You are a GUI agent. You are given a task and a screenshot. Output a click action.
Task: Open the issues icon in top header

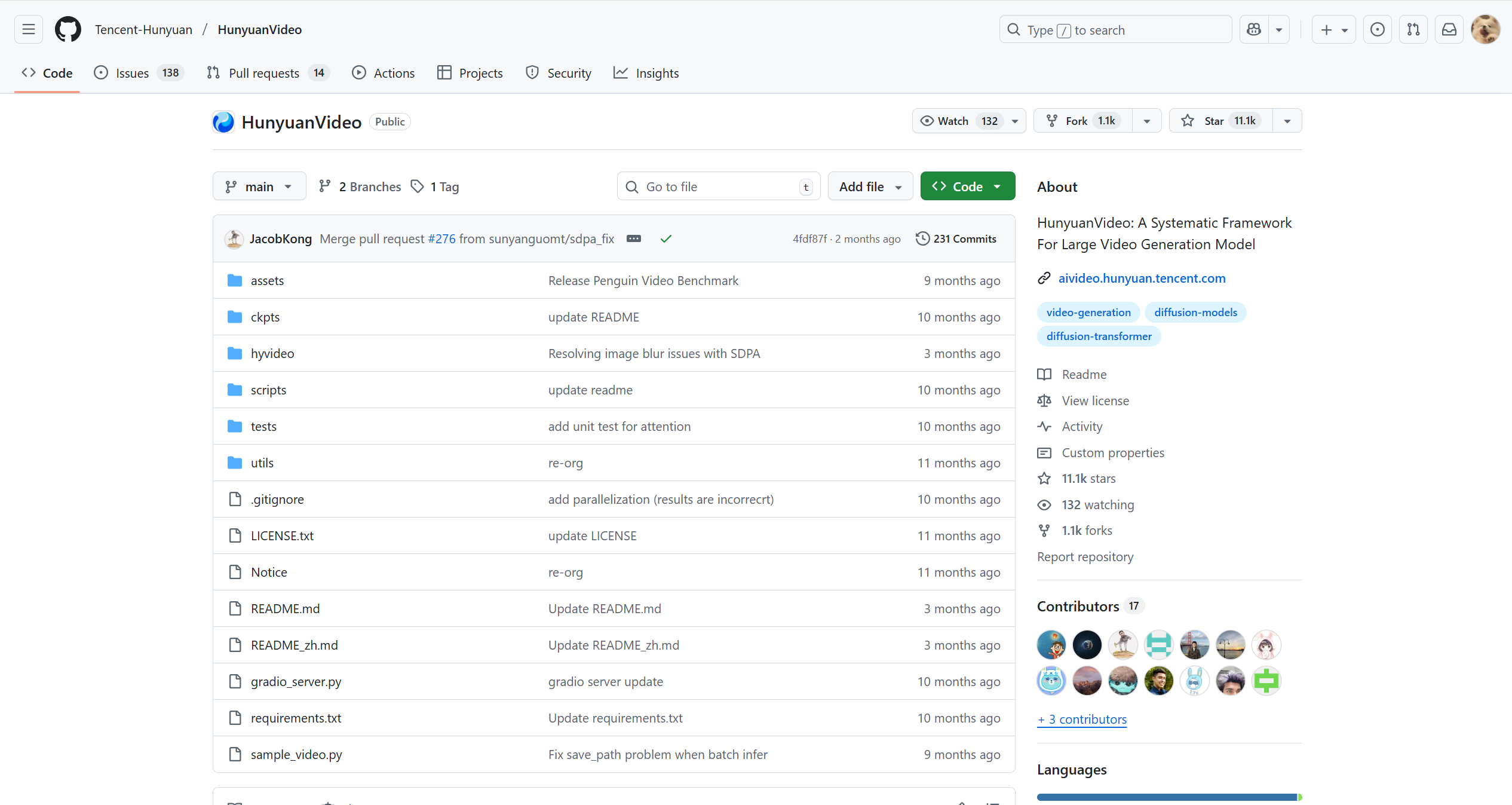(1377, 29)
